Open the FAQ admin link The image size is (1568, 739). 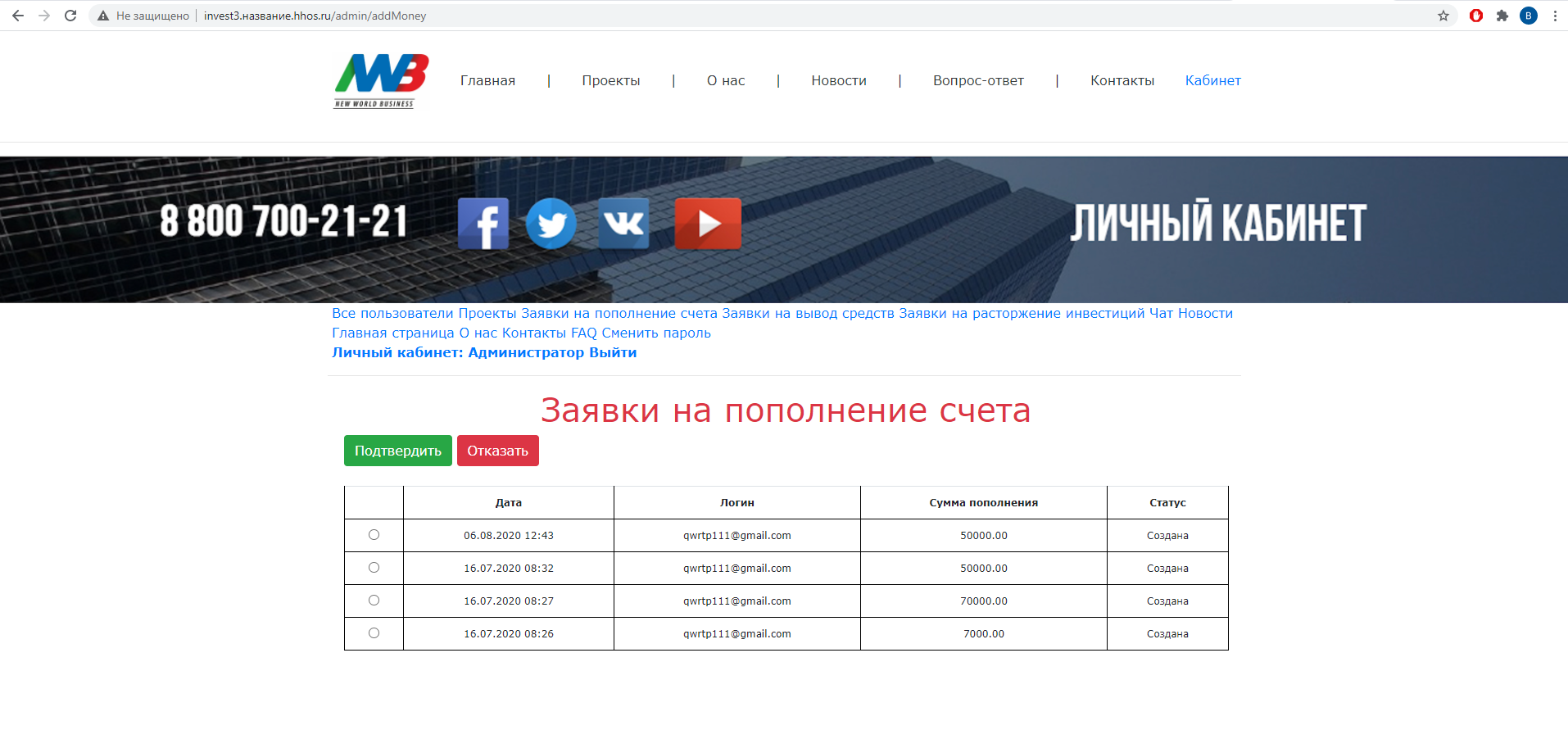click(584, 333)
